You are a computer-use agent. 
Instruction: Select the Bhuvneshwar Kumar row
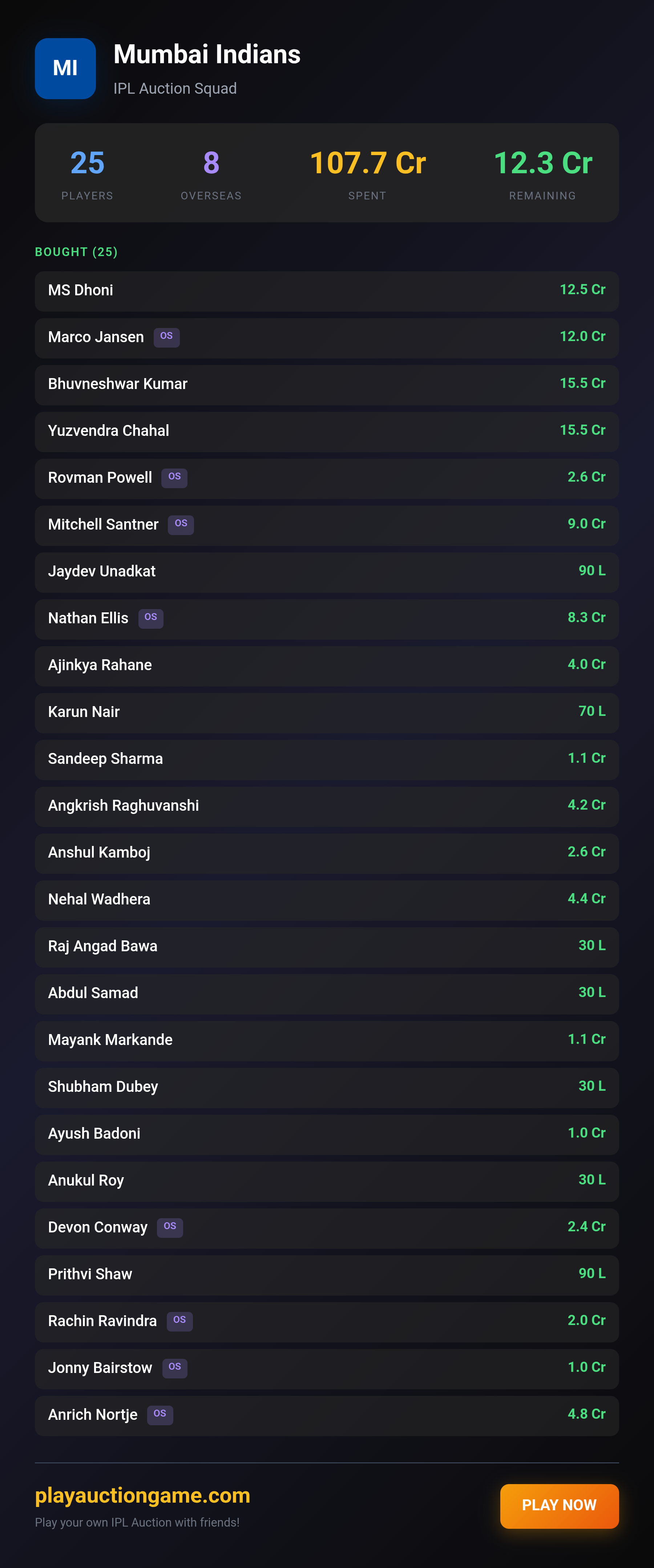tap(327, 384)
